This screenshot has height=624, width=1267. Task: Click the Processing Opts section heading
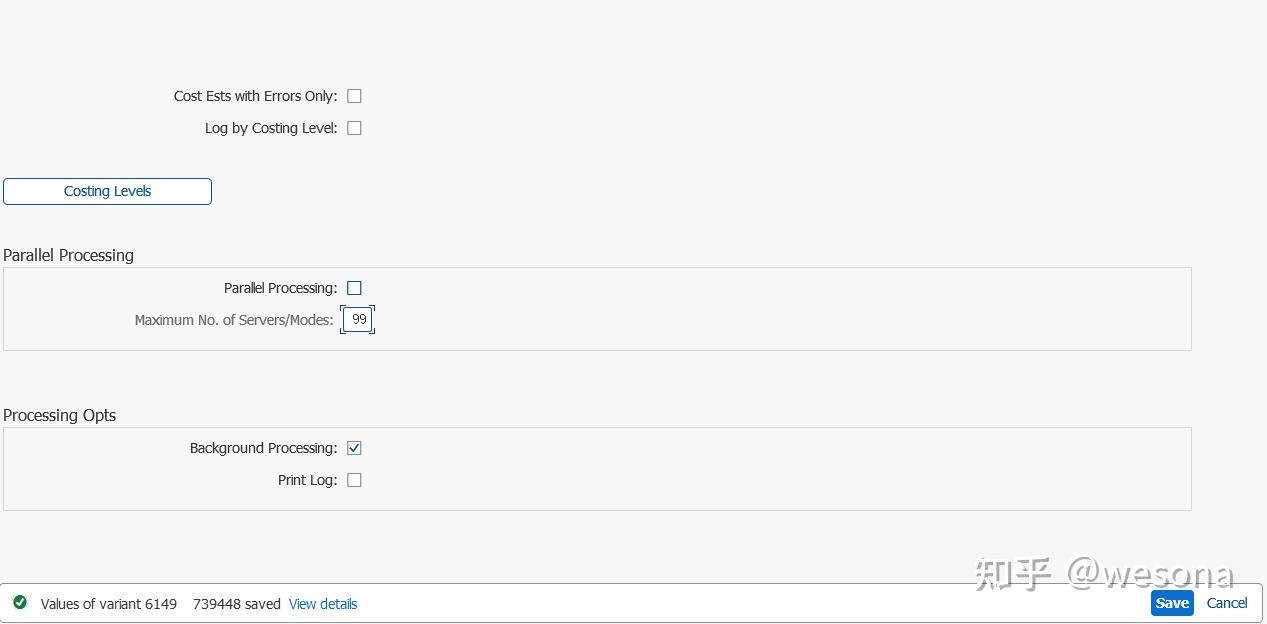60,415
